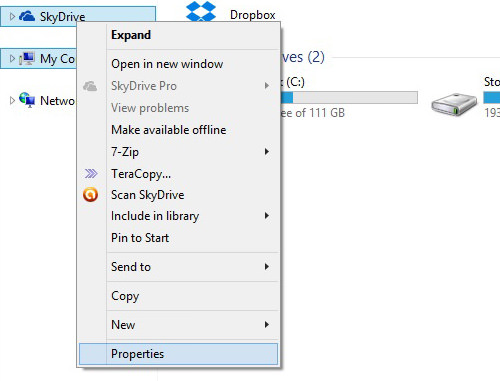Expand the SkyDrive tree node arrow

point(12,16)
